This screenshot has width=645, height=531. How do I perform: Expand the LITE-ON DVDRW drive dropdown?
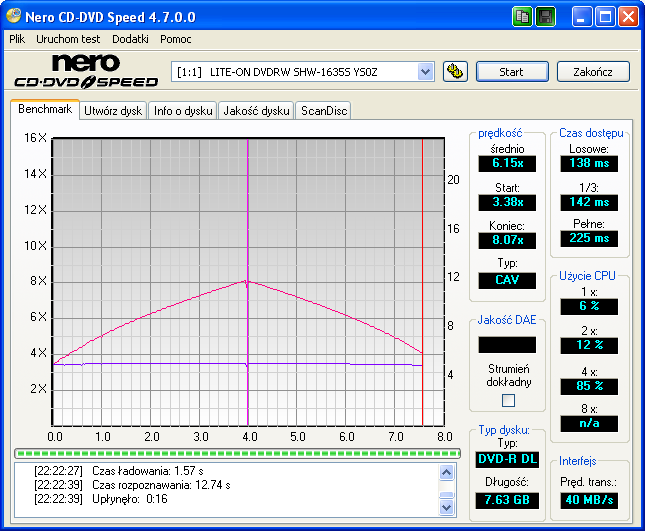click(425, 72)
